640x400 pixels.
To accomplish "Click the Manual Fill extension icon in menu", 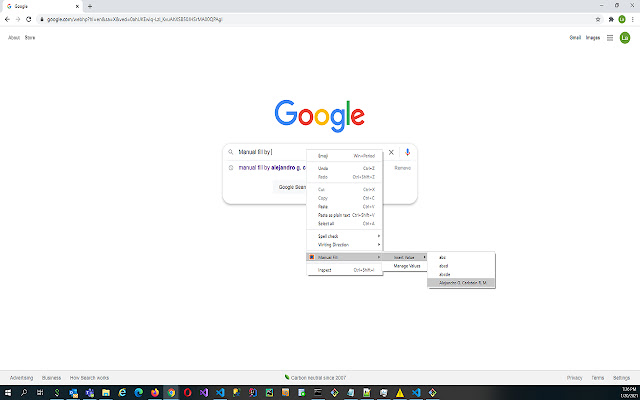I will (312, 257).
